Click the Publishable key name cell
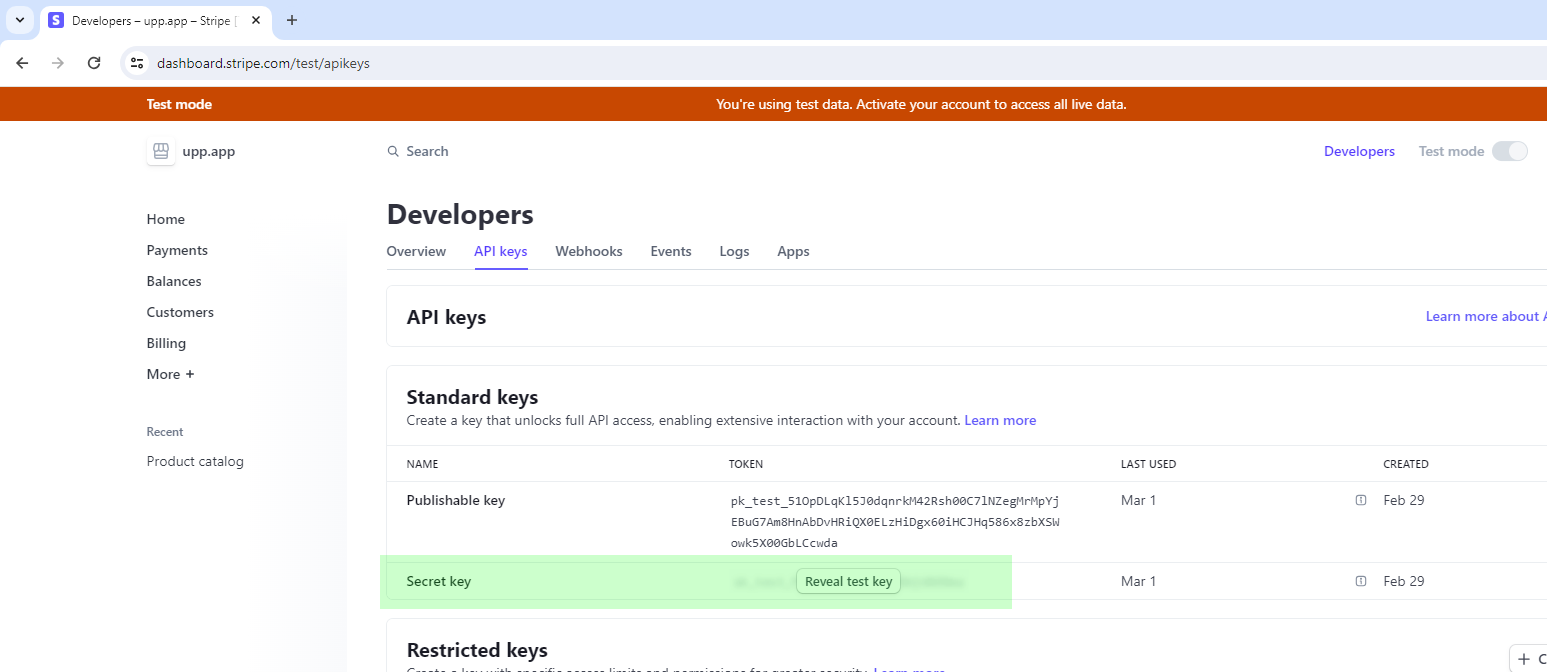This screenshot has height=672, width=1547. [x=456, y=500]
